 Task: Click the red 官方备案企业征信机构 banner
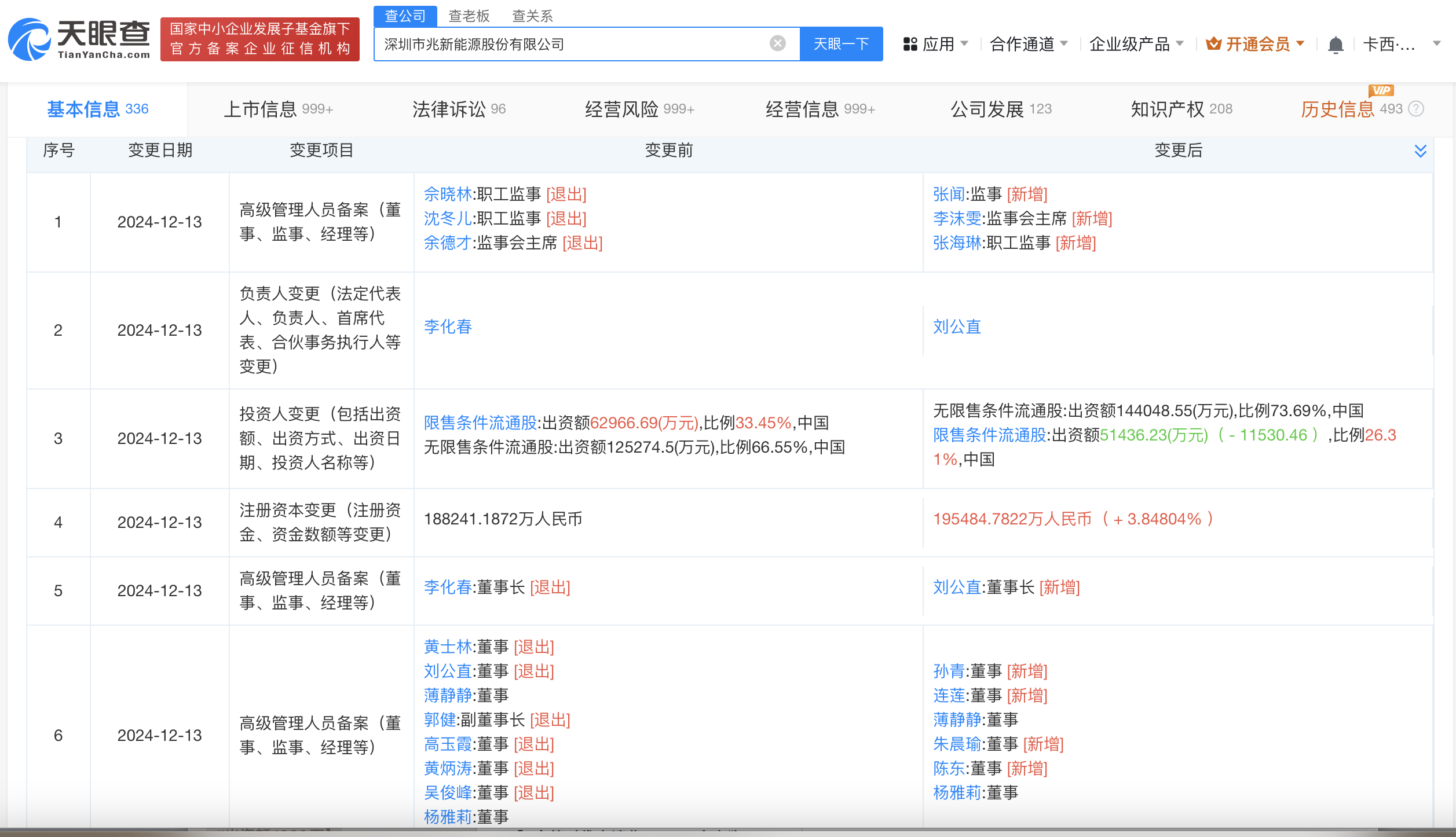tap(259, 39)
